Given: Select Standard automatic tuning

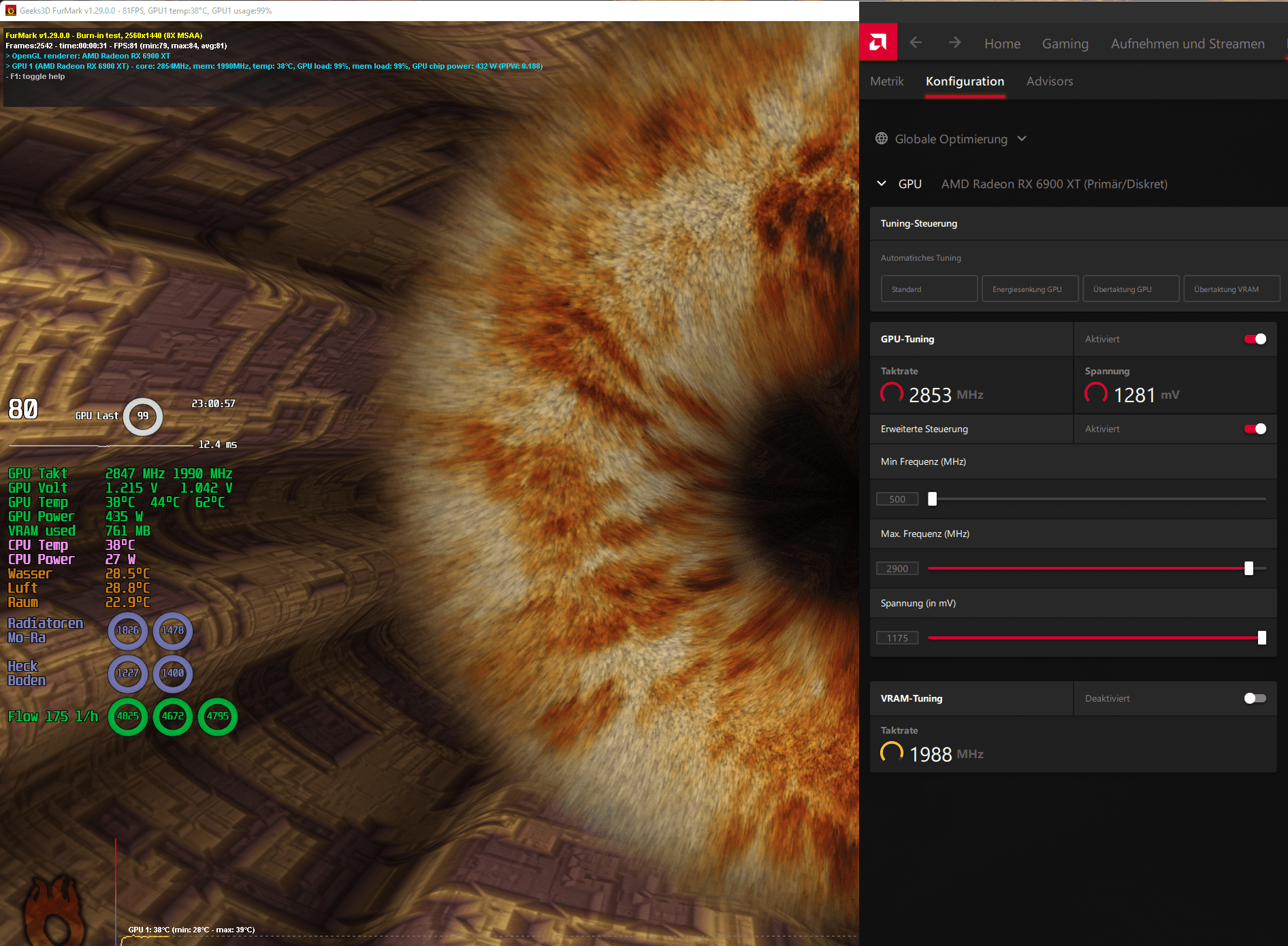Looking at the screenshot, I should pos(929,289).
